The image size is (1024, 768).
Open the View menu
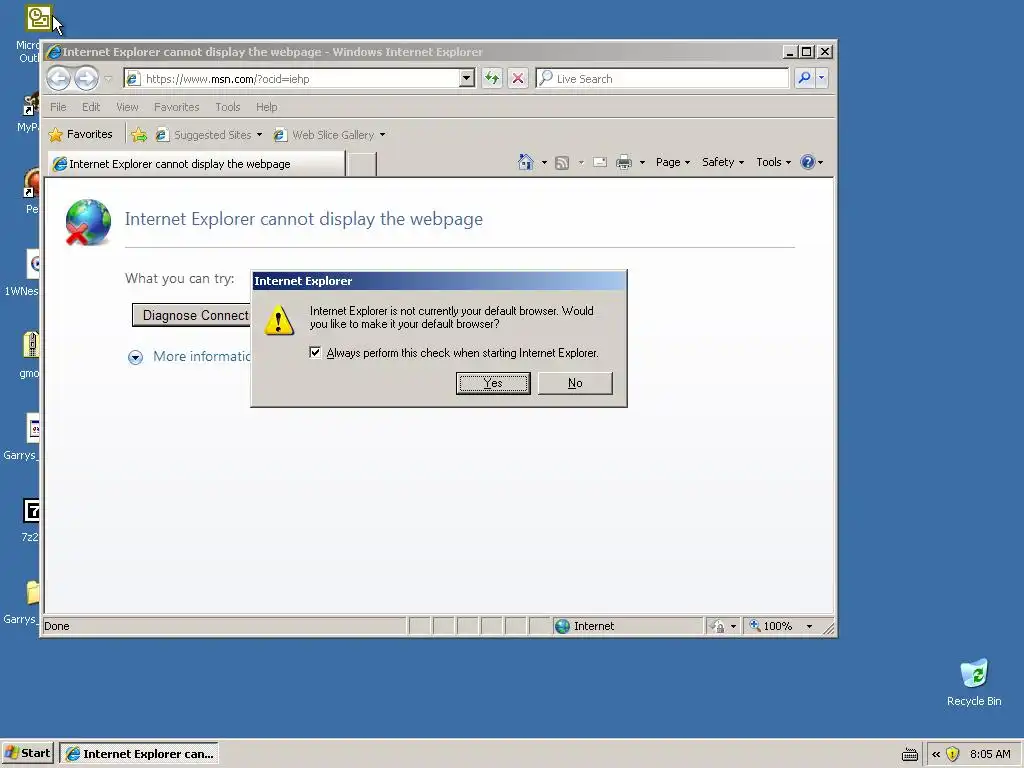point(127,107)
